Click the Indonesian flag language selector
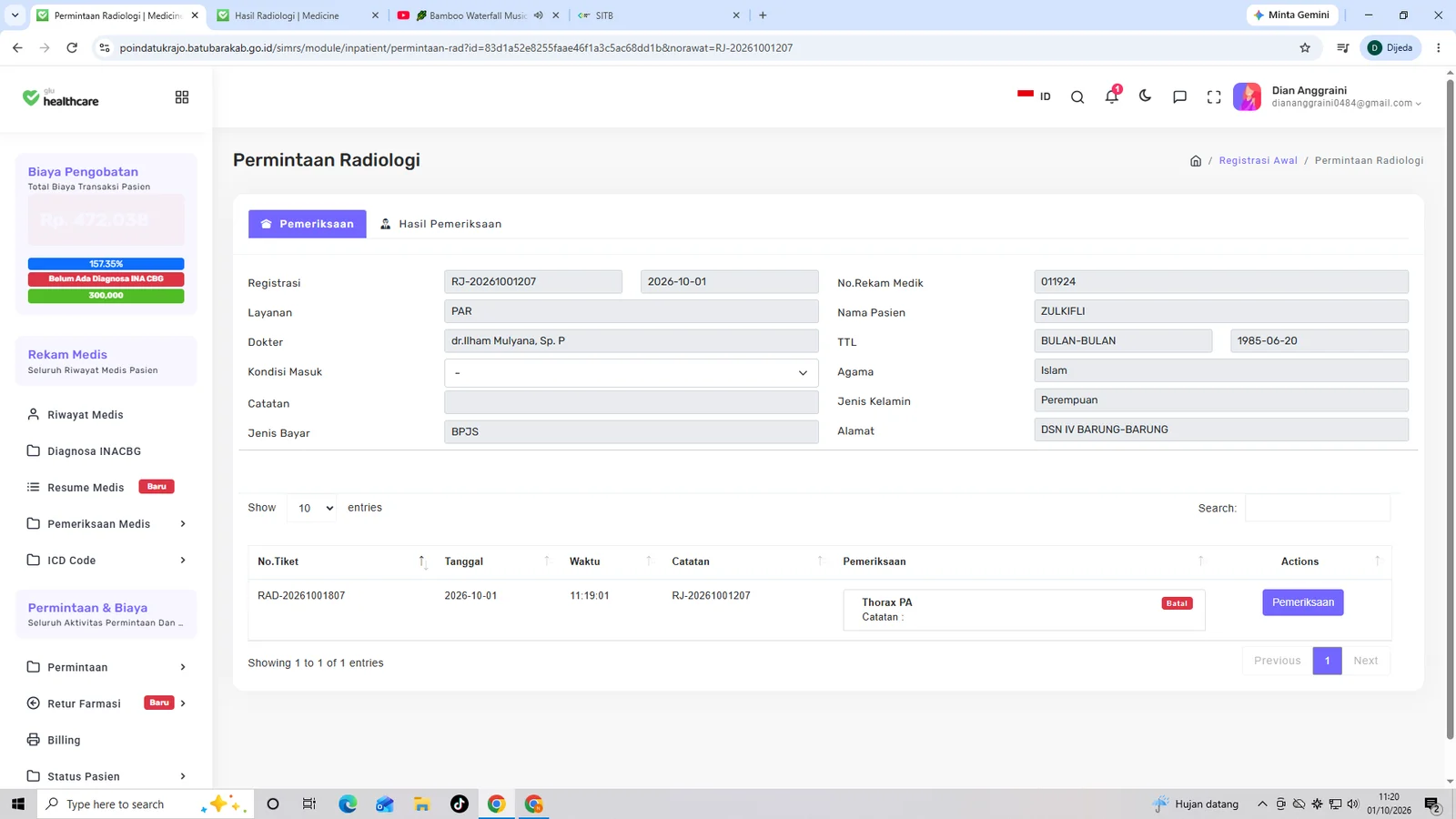Viewport: 1456px width, 819px height. point(1034,96)
